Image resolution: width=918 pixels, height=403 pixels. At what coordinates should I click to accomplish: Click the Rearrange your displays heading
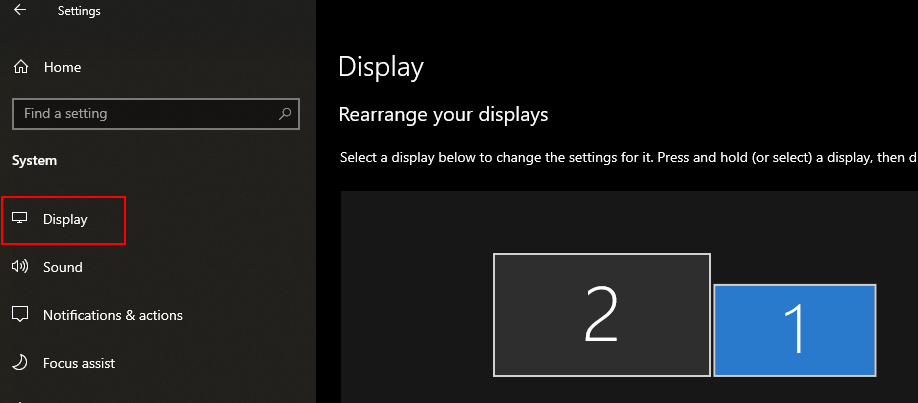coord(443,114)
